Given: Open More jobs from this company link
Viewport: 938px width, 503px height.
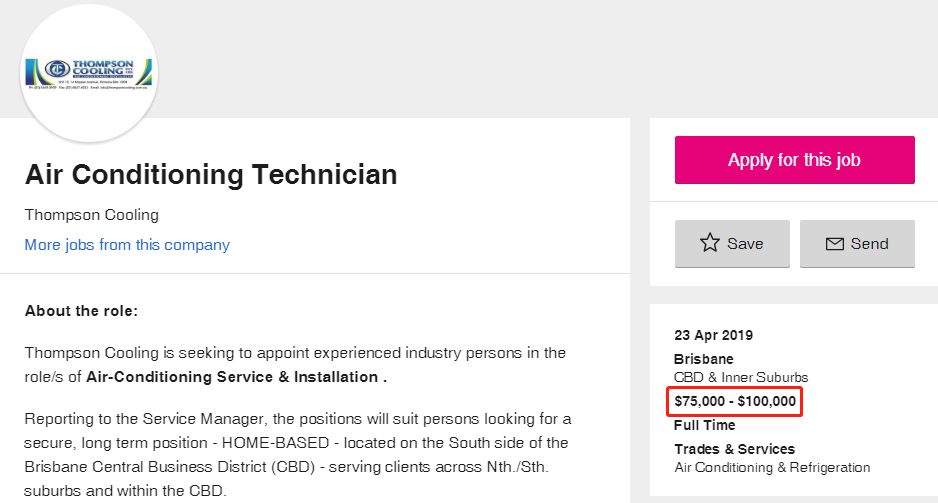Looking at the screenshot, I should point(127,245).
